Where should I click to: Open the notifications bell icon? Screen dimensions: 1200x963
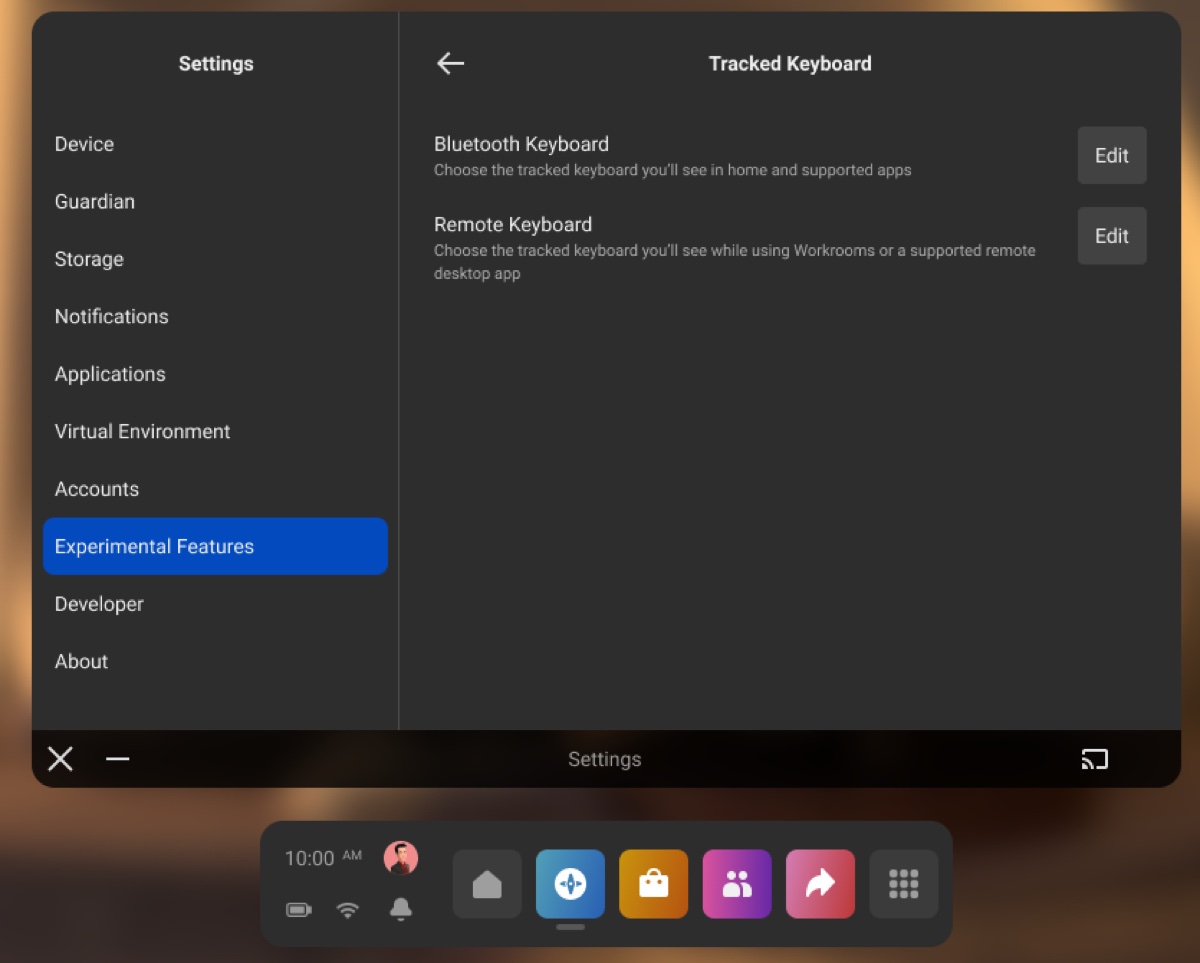pyautogui.click(x=400, y=911)
